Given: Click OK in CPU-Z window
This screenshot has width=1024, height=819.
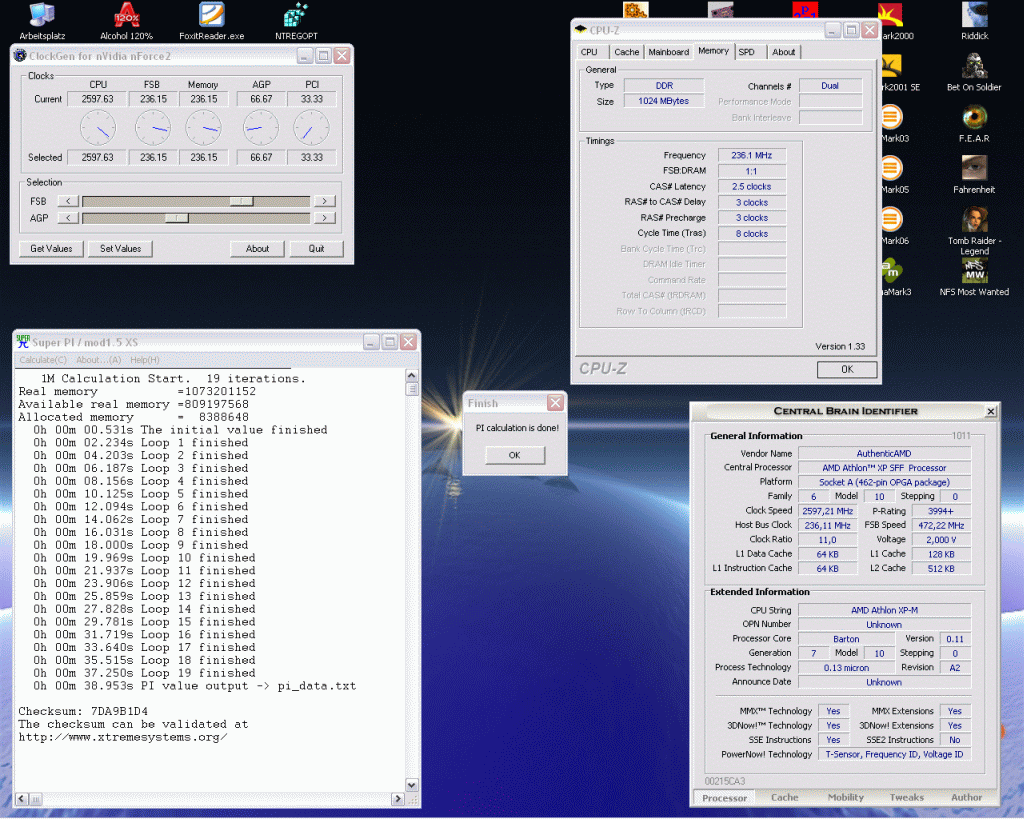Looking at the screenshot, I should (x=847, y=370).
